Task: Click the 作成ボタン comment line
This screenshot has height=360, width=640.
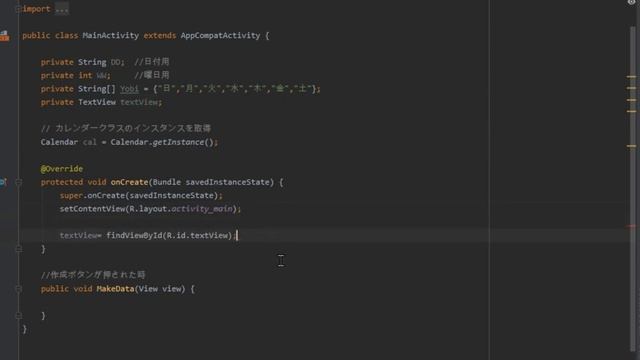Action: point(93,275)
